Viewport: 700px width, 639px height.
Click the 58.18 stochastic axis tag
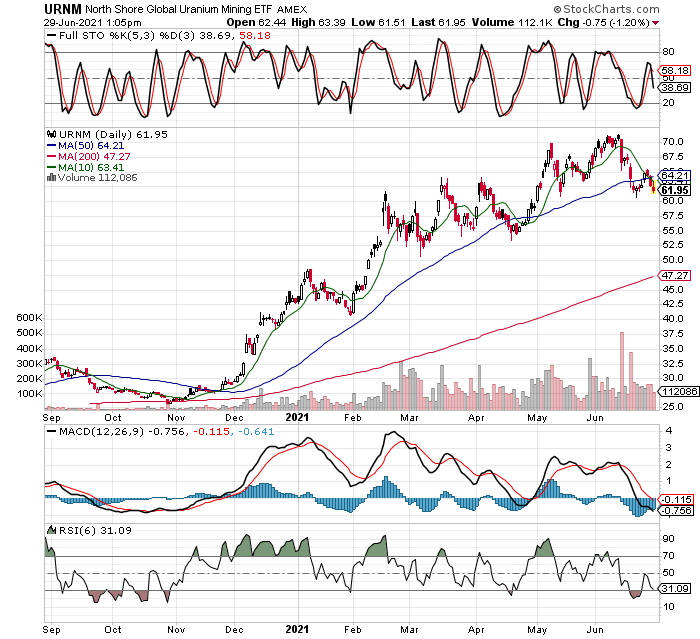tap(675, 71)
